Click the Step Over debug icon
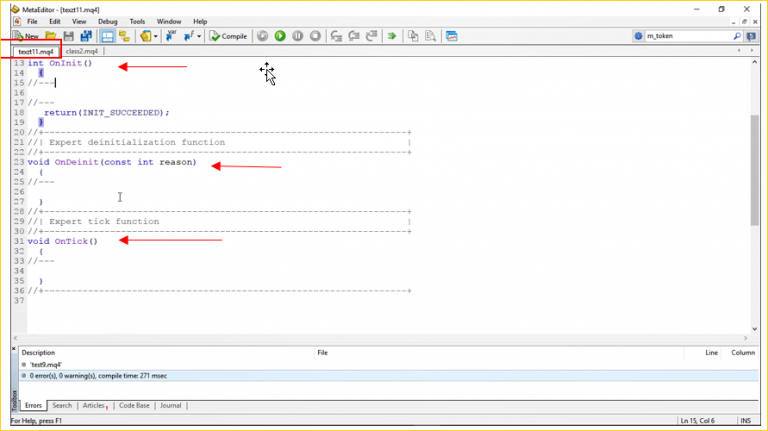This screenshot has width=768, height=431. [x=354, y=36]
